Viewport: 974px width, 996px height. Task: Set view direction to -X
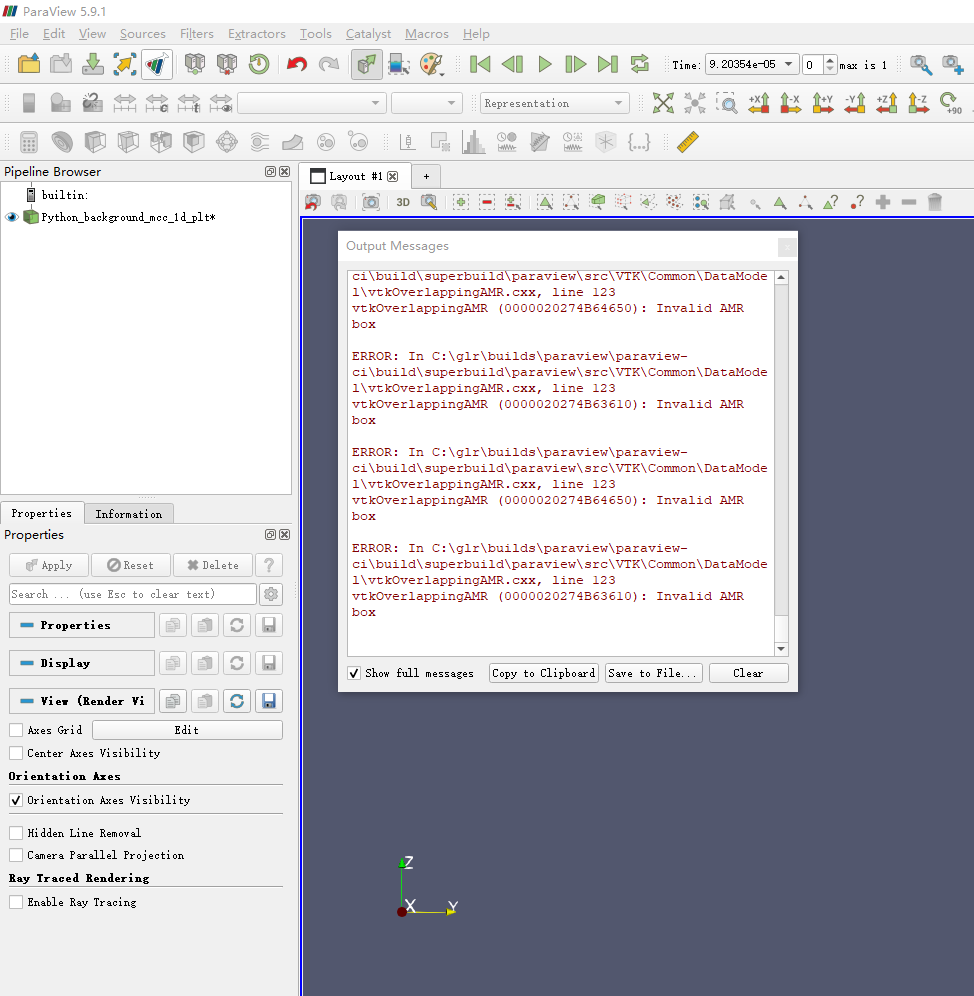(790, 103)
